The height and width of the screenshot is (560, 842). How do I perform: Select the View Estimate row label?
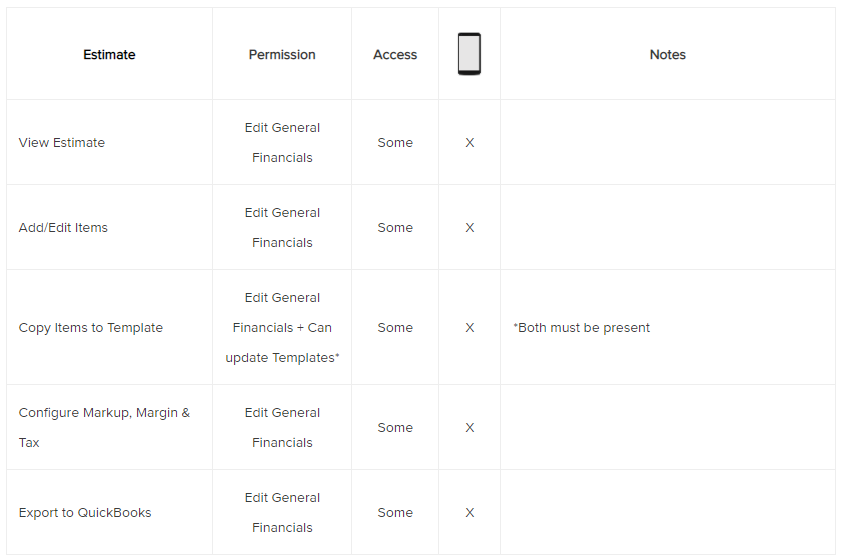point(62,143)
